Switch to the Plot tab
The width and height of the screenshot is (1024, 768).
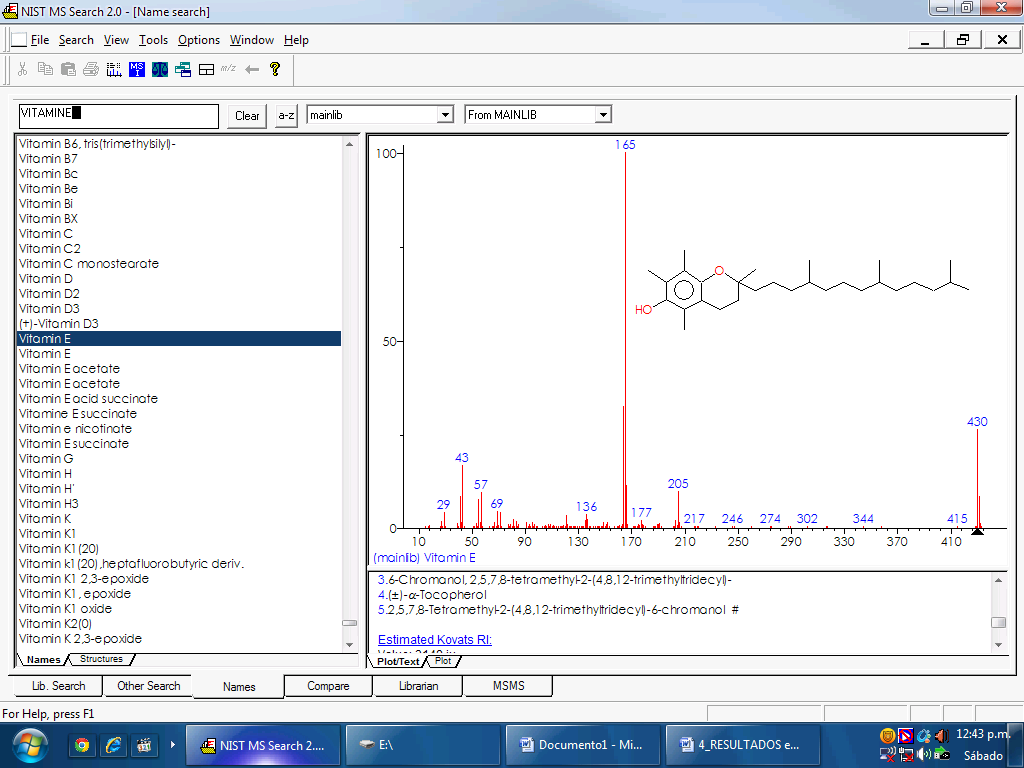tap(443, 661)
